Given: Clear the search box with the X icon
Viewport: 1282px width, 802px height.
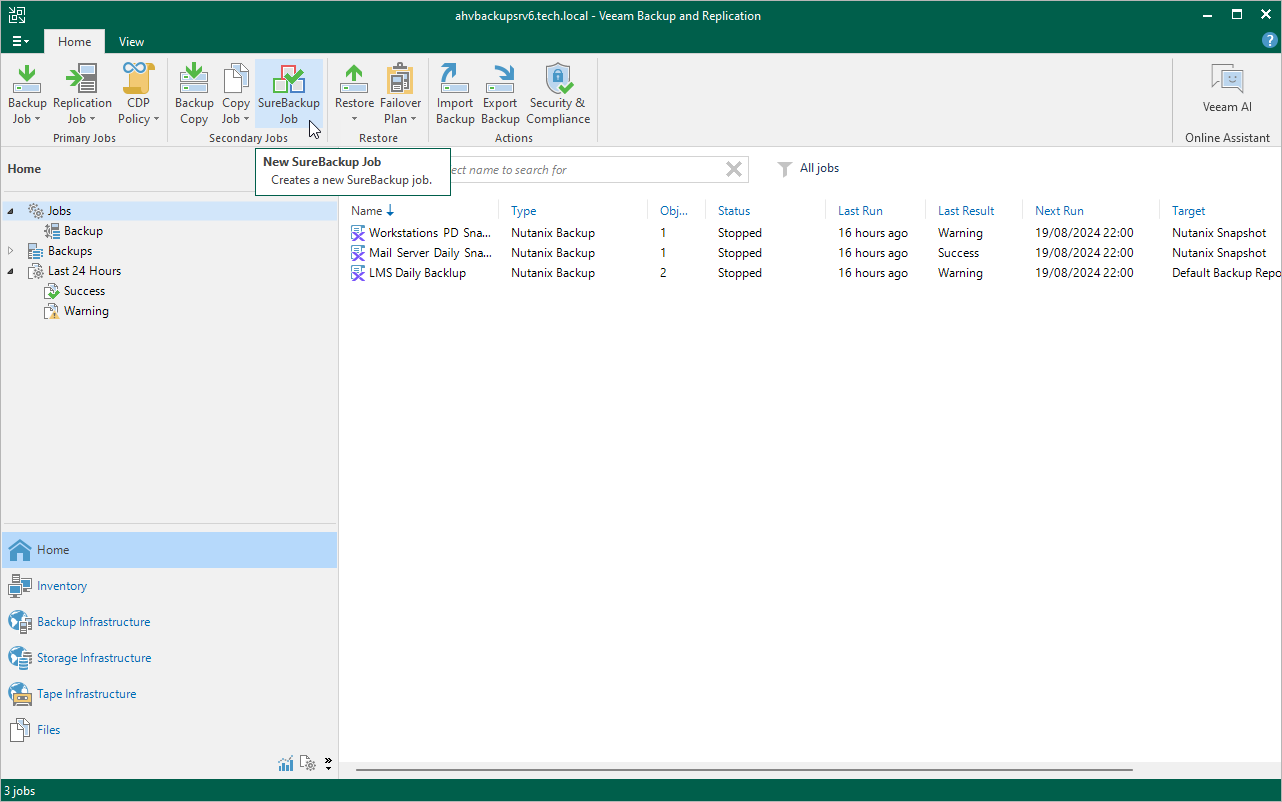Looking at the screenshot, I should tap(734, 170).
